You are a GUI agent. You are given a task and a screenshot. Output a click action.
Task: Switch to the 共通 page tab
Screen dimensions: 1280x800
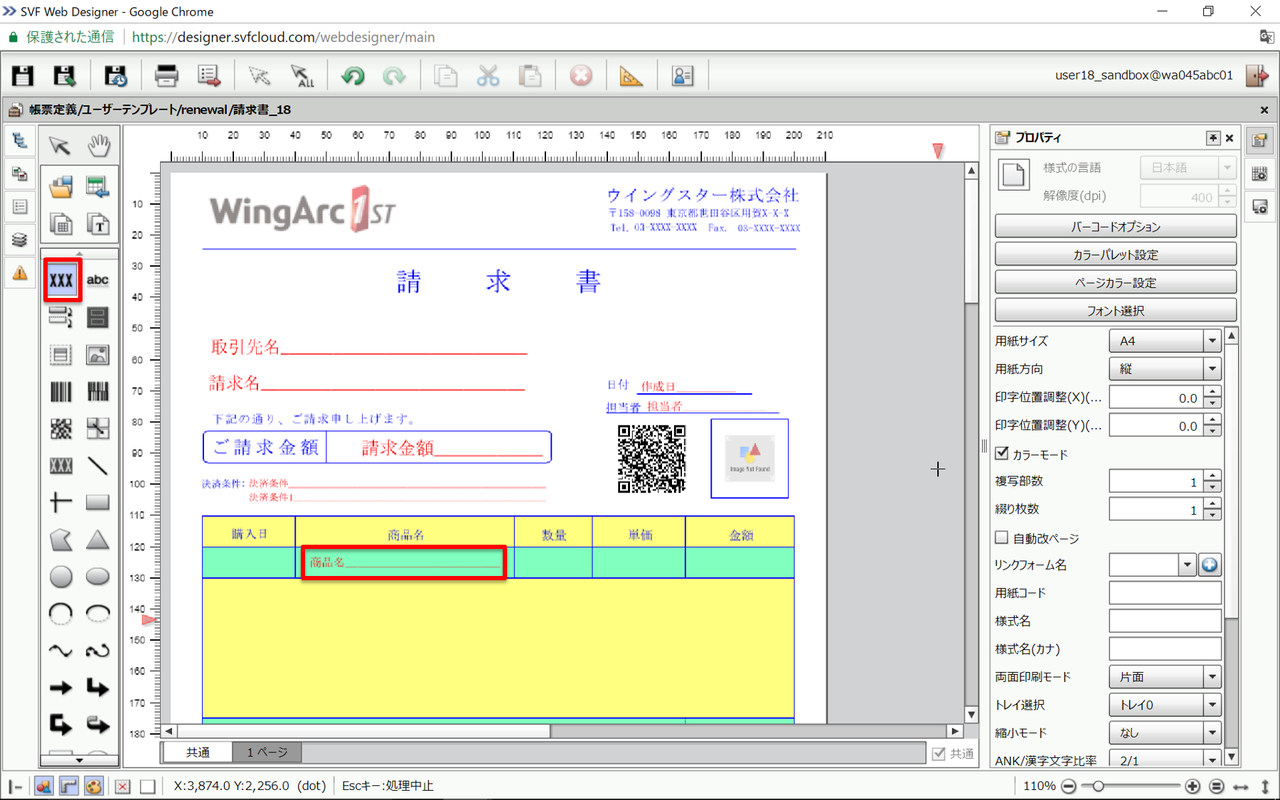click(197, 753)
